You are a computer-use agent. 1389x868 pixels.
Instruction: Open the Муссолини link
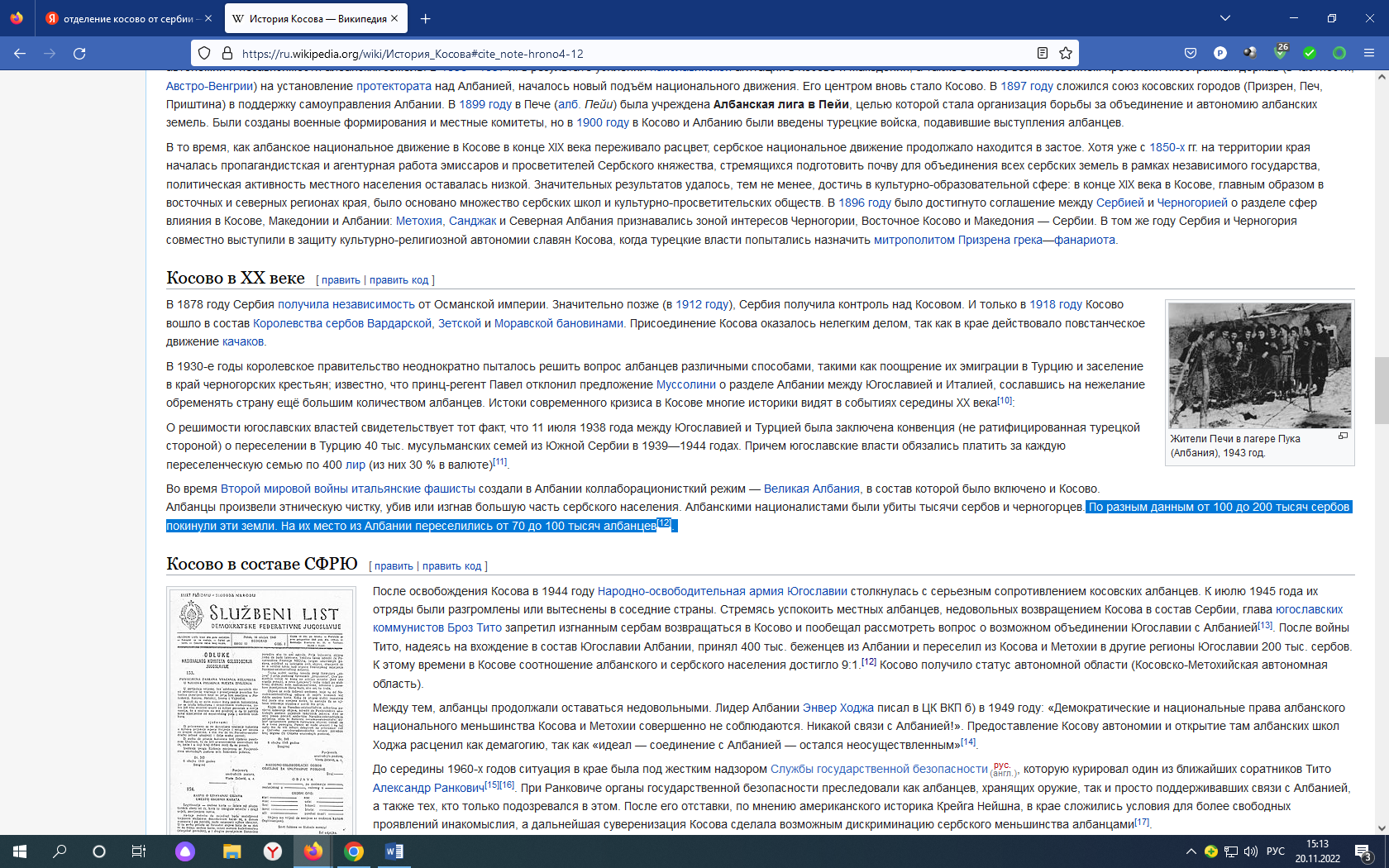[686, 384]
